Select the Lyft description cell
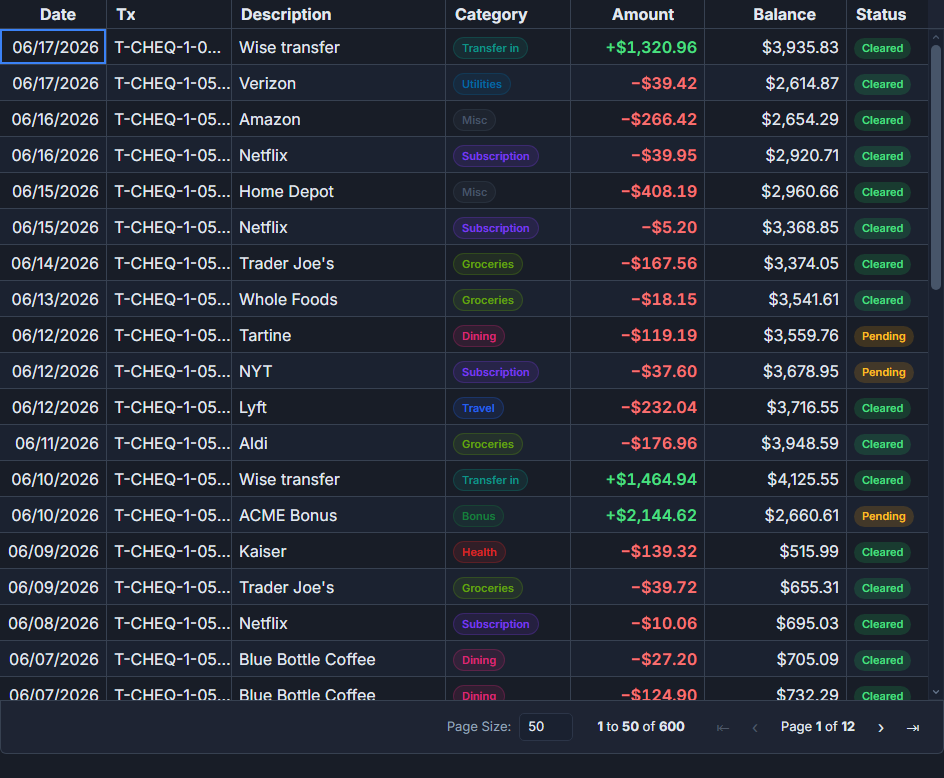Image resolution: width=944 pixels, height=778 pixels. pyautogui.click(x=338, y=407)
